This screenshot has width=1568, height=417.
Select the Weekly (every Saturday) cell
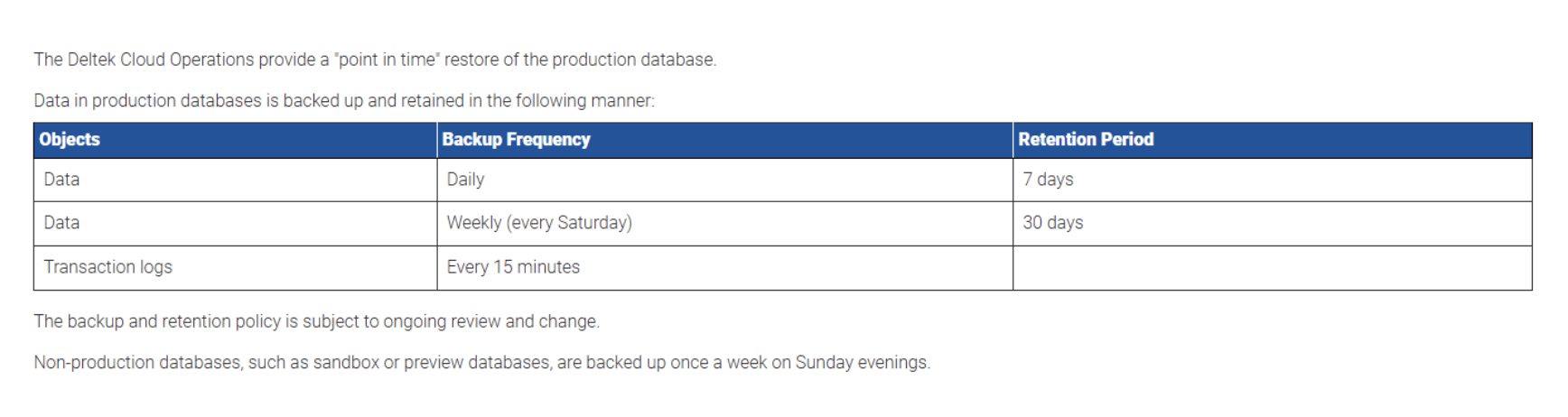point(539,223)
